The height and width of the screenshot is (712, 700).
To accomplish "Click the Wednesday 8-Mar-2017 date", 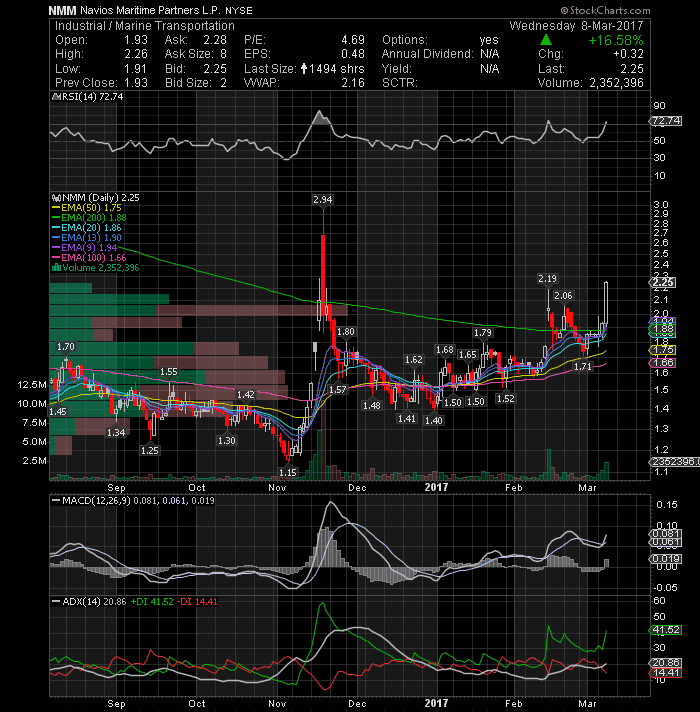I will tap(576, 26).
